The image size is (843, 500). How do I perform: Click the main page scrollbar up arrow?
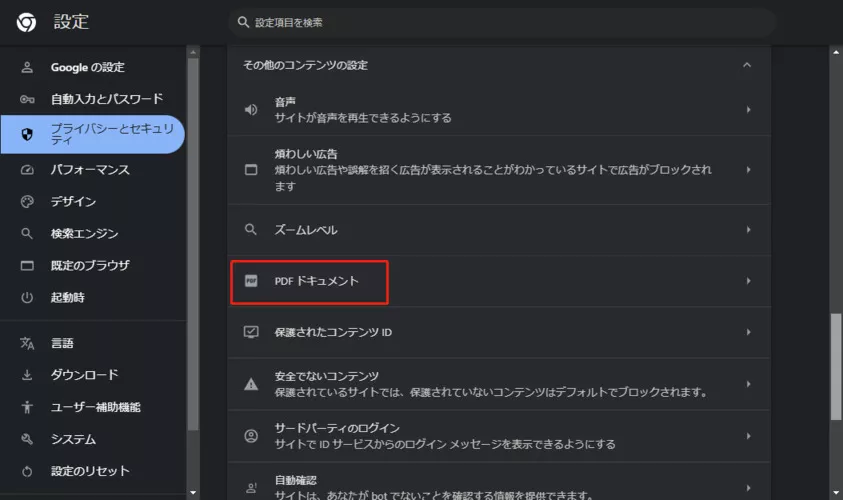point(836,52)
